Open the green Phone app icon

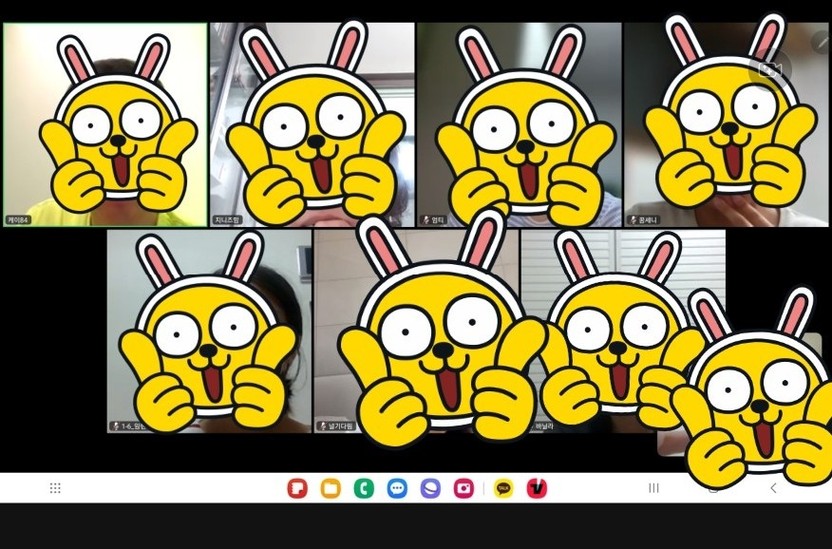[364, 488]
